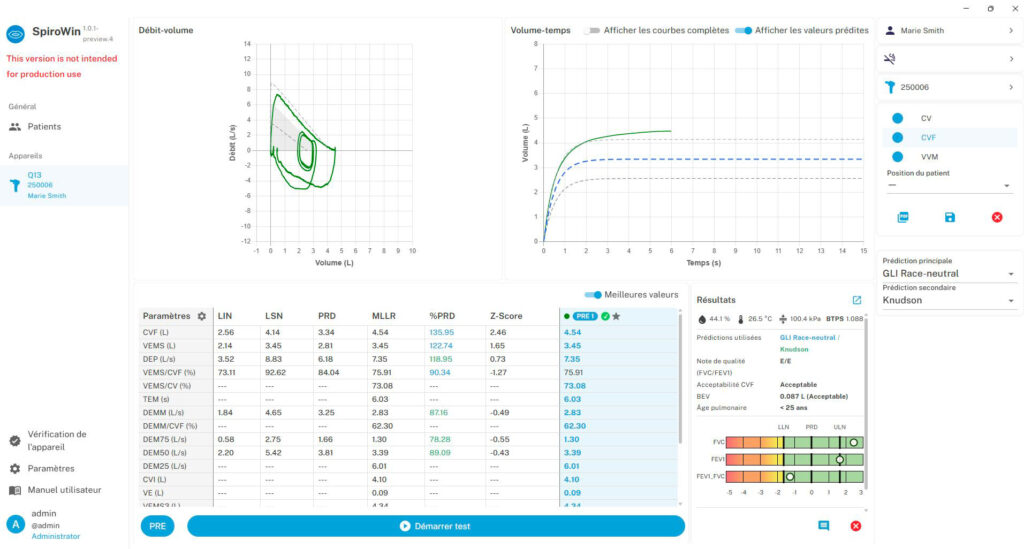Click the gear icon next to sidebar Paramètres
The height and width of the screenshot is (549, 1024).
(x=15, y=469)
